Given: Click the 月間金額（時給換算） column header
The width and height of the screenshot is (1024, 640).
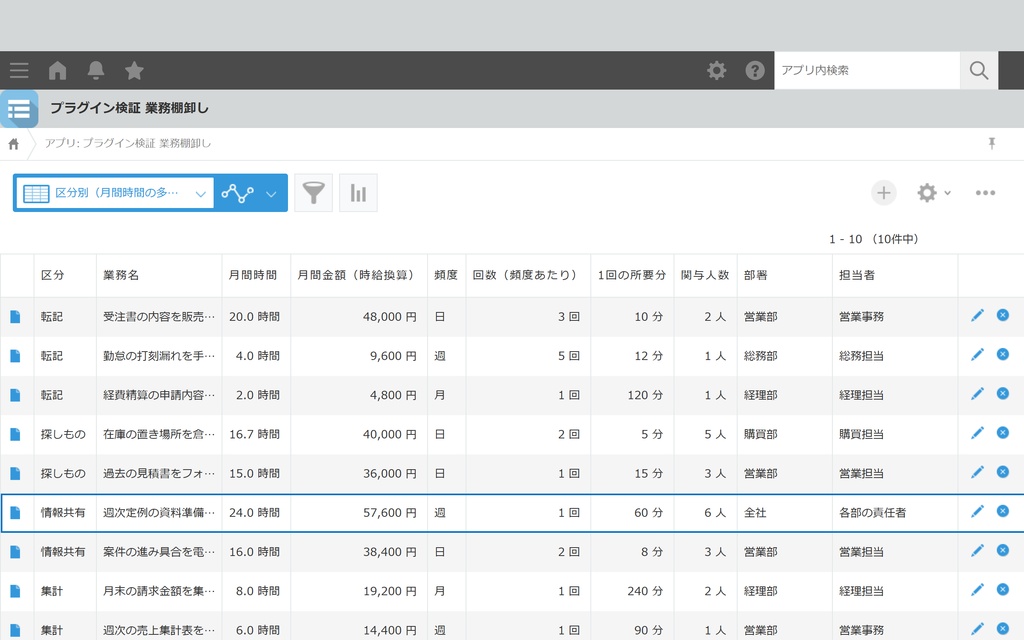Looking at the screenshot, I should point(357,275).
